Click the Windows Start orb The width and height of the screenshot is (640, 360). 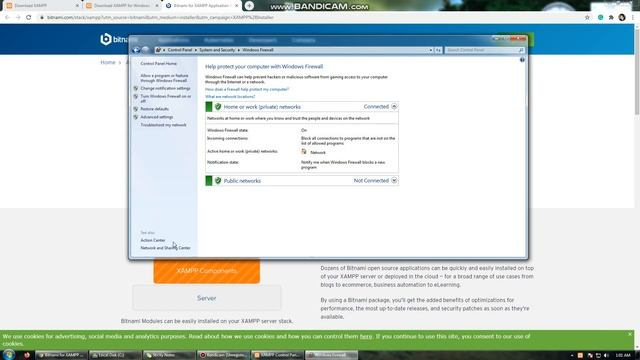click(x=9, y=355)
